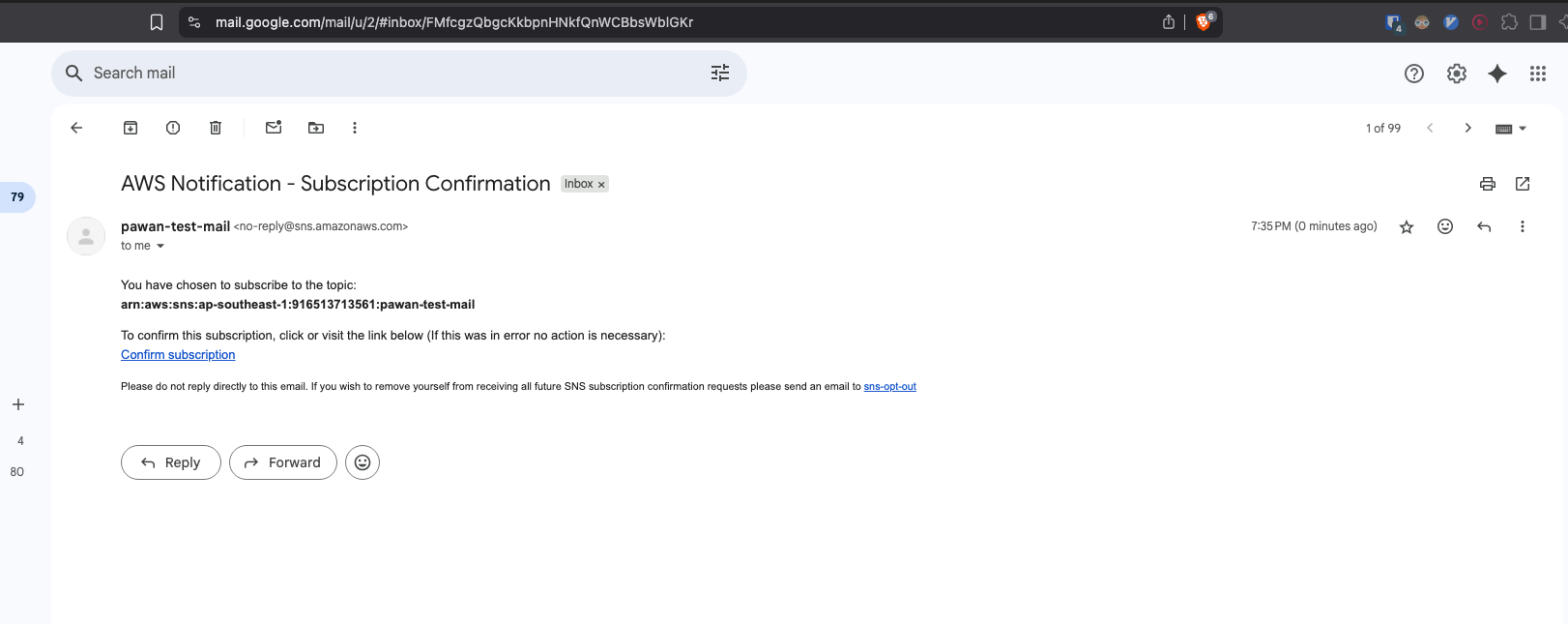Viewport: 1568px width, 624px height.
Task: Open email in a new window
Action: [1523, 184]
